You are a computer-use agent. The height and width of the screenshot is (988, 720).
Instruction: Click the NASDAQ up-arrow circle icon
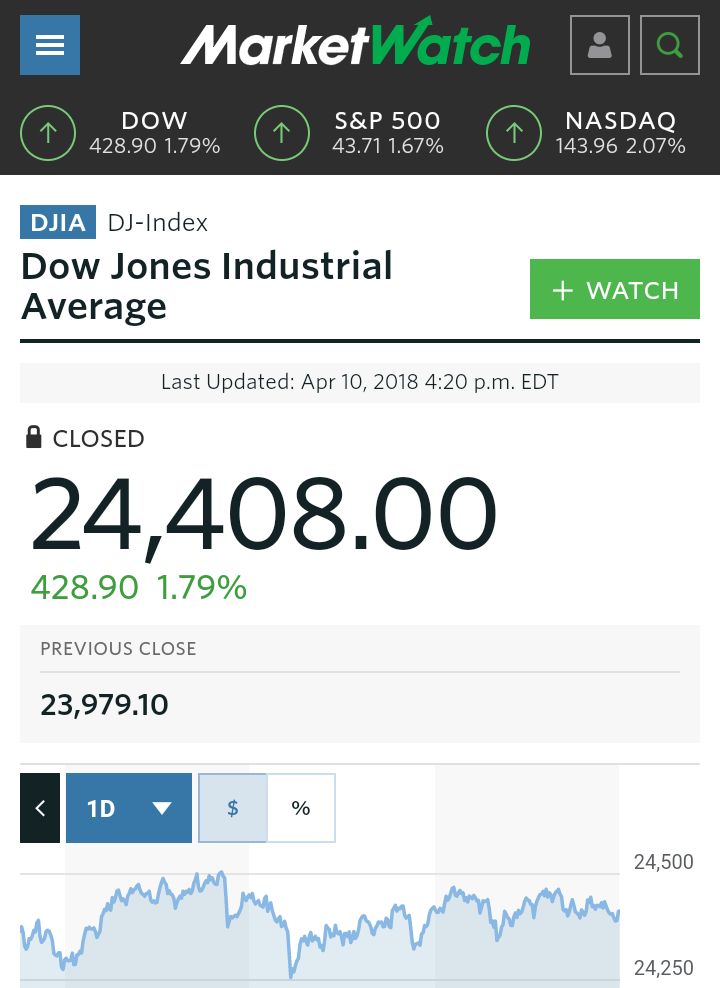514,133
